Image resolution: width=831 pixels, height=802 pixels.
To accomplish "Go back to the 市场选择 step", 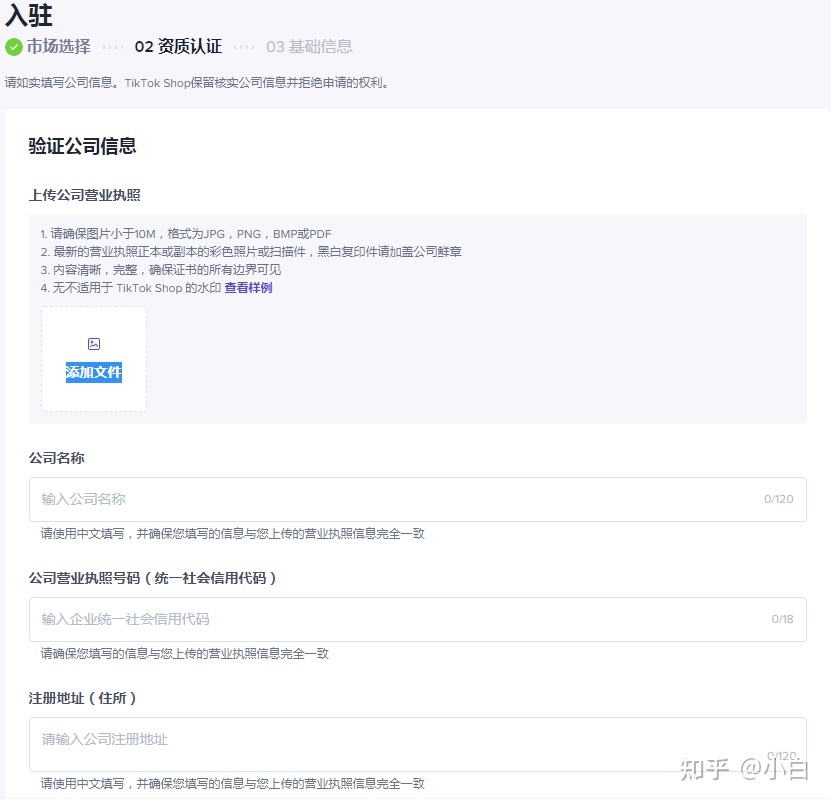I will [x=59, y=47].
